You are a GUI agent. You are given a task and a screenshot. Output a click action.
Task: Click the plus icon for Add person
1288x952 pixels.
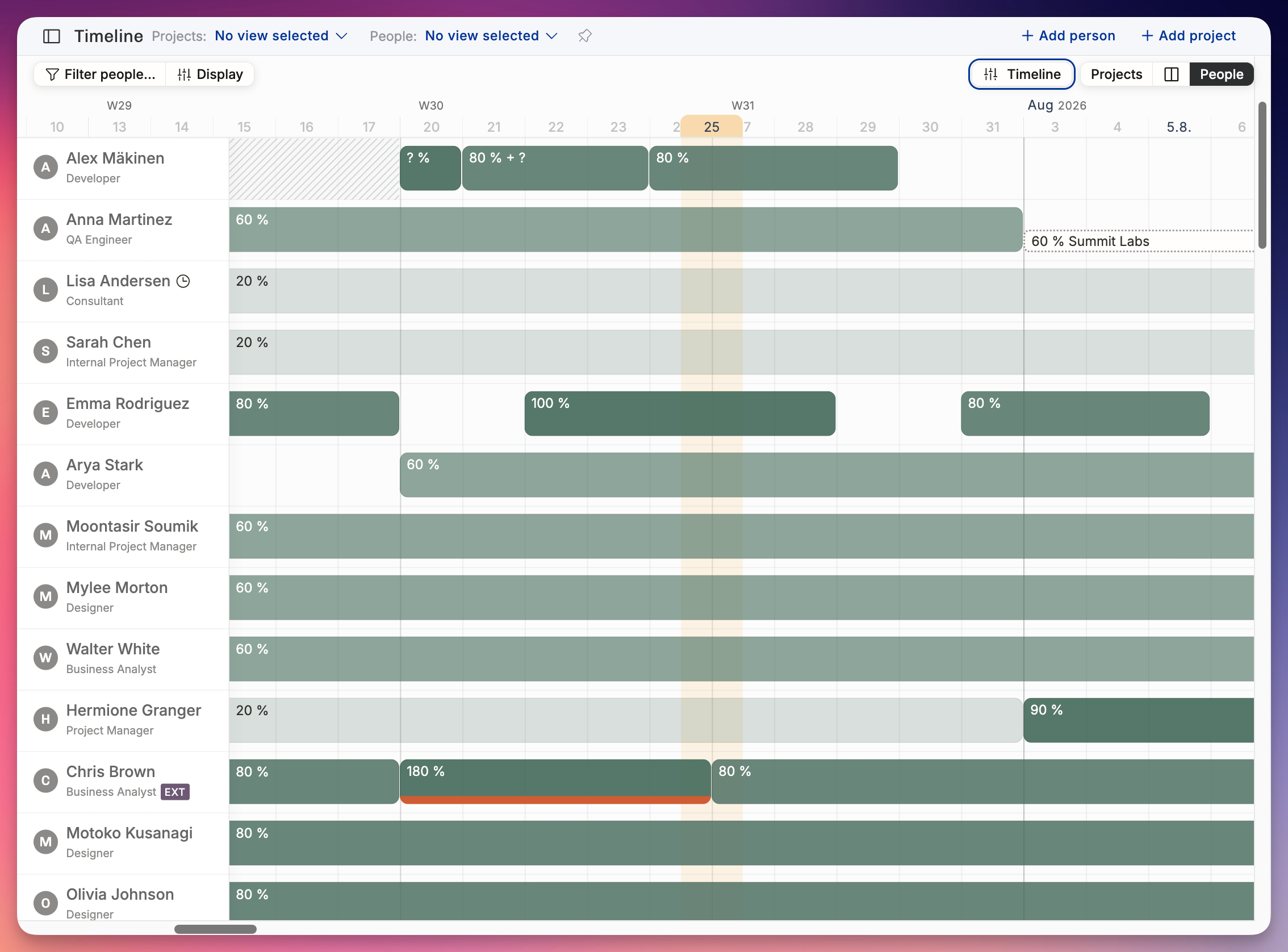pyautogui.click(x=1027, y=36)
